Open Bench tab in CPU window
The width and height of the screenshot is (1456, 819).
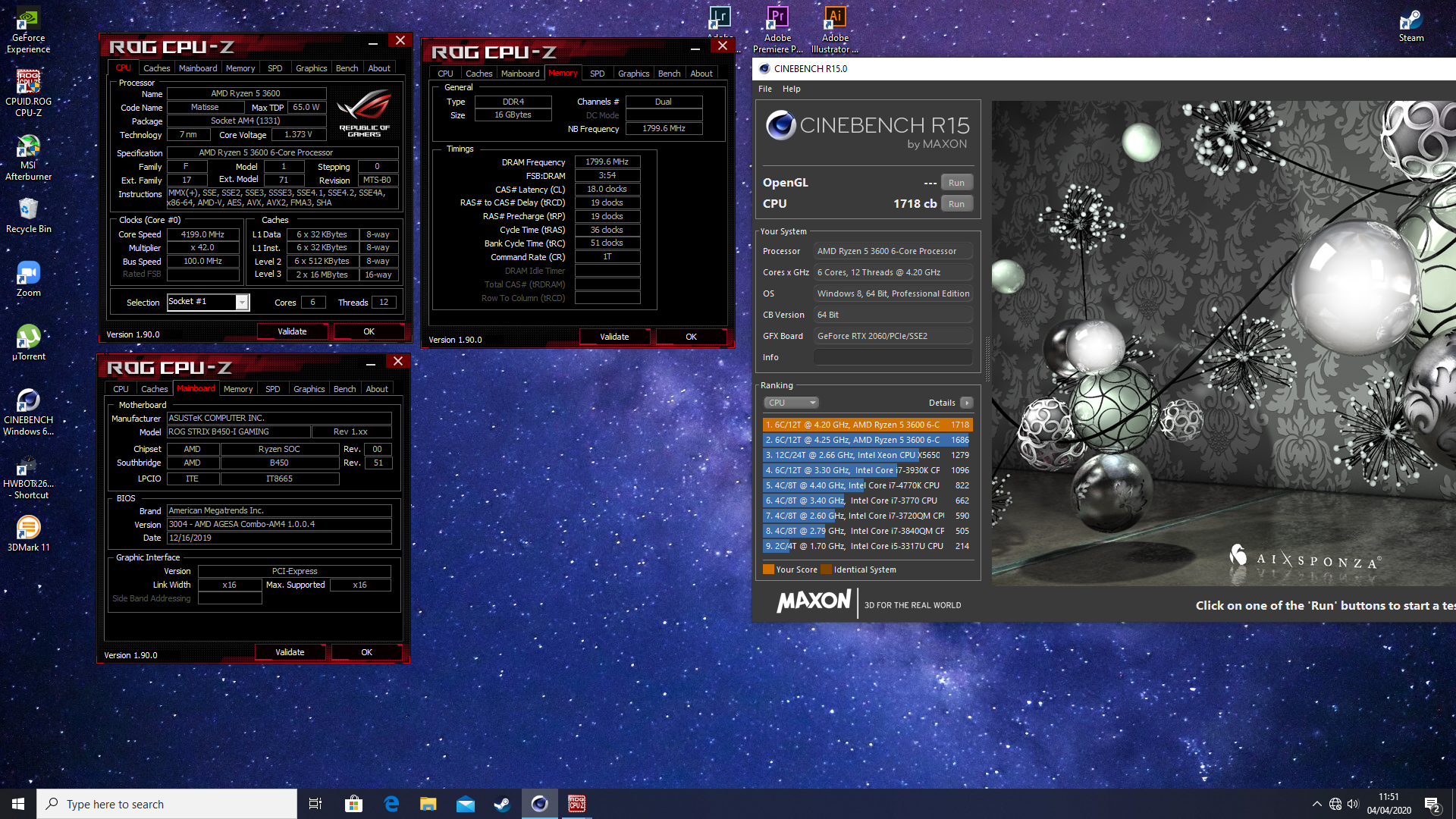(347, 68)
